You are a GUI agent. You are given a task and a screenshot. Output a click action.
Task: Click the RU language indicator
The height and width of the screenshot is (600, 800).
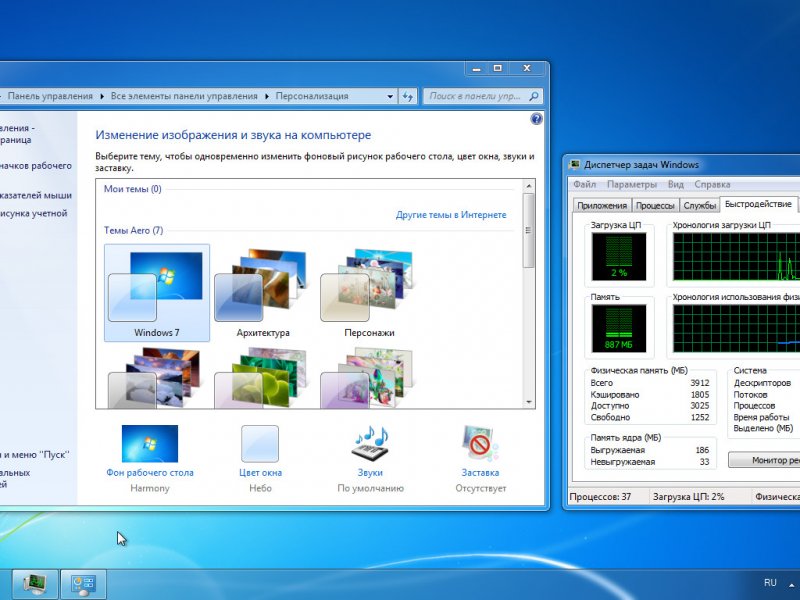point(770,583)
